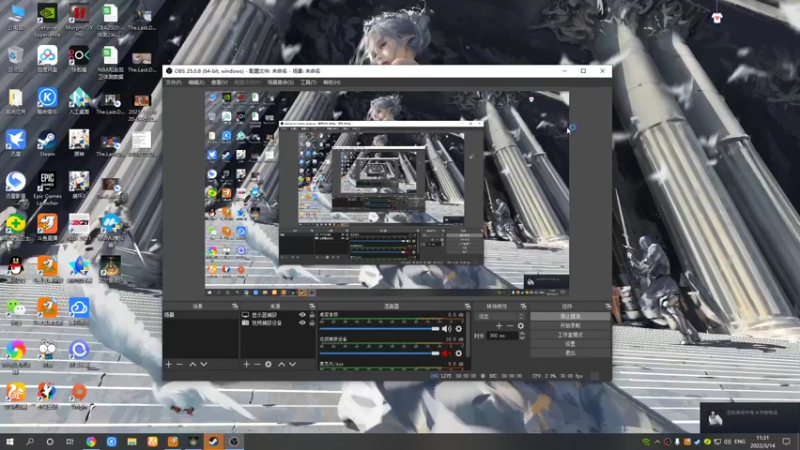Pop out the Audio Mixer (混音器) dock panel
This screenshot has height=450, width=800.
coord(467,306)
